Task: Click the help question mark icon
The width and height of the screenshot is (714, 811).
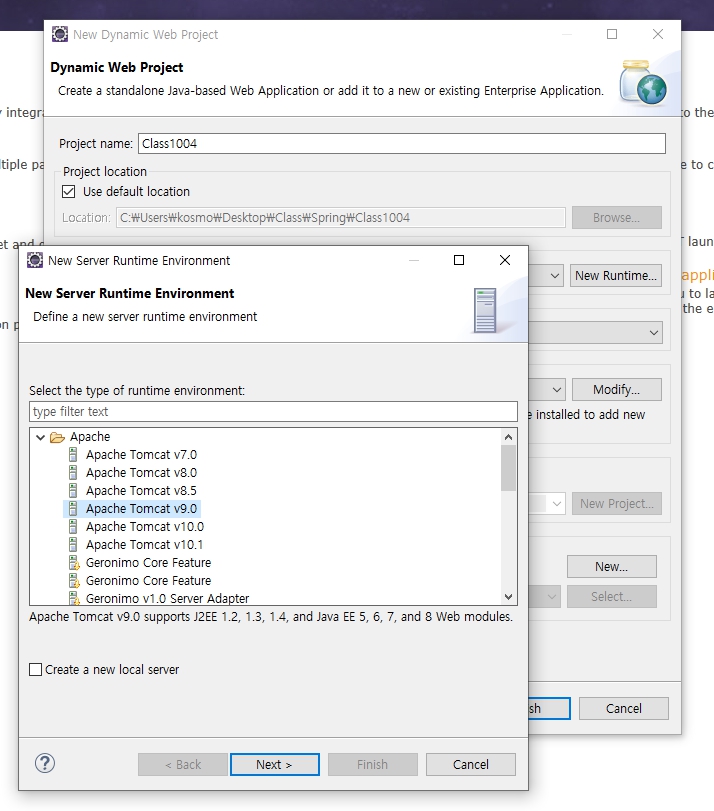Action: tap(45, 763)
